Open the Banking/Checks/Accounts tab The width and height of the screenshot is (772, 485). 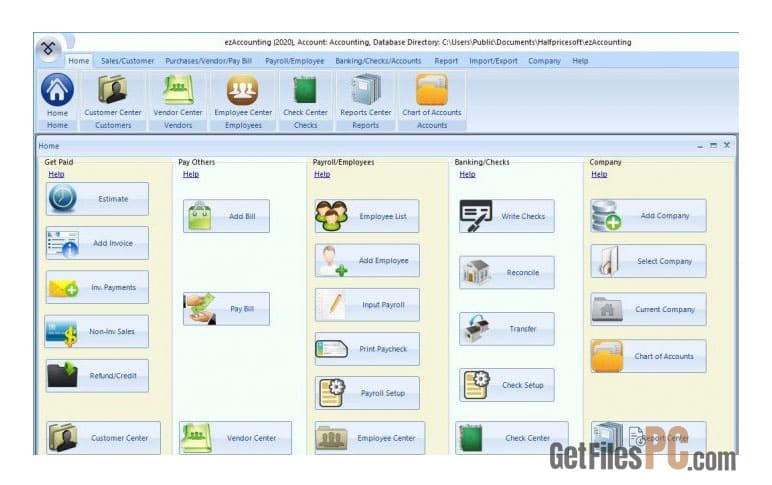click(378, 61)
